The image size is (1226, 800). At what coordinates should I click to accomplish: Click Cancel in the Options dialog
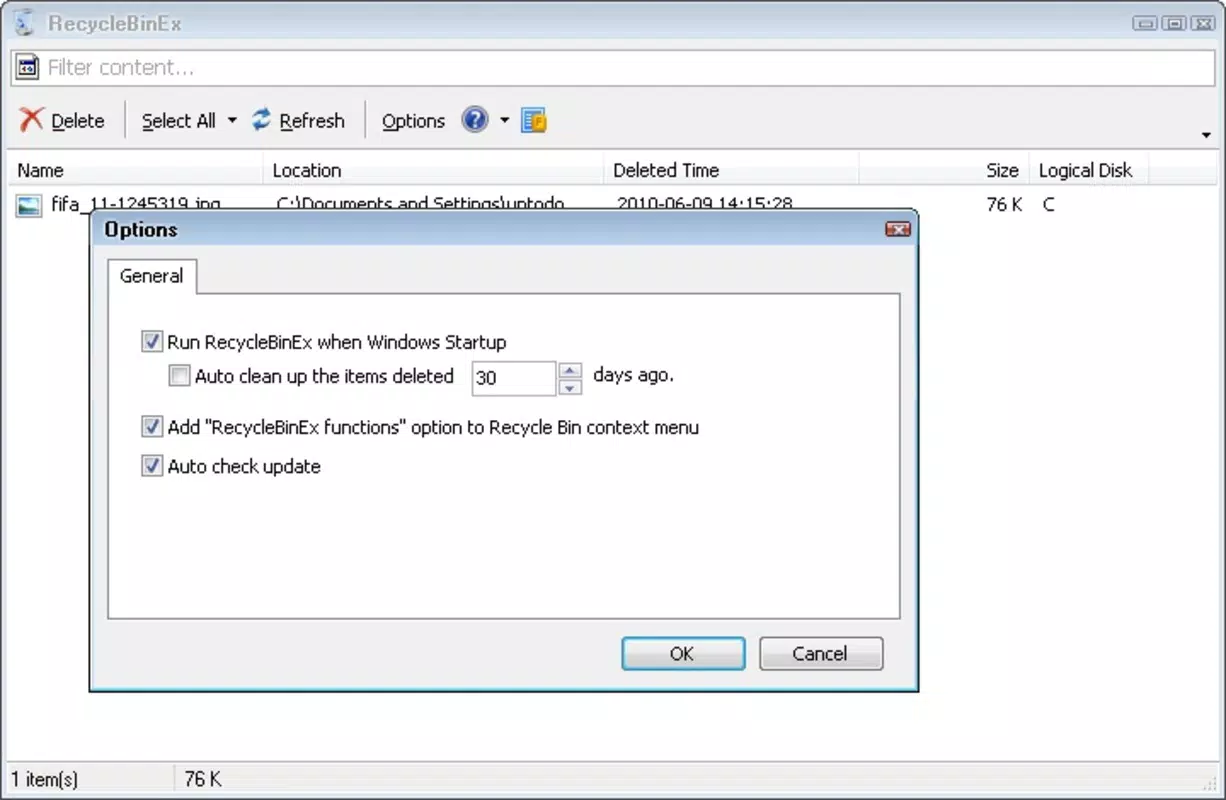coord(821,654)
